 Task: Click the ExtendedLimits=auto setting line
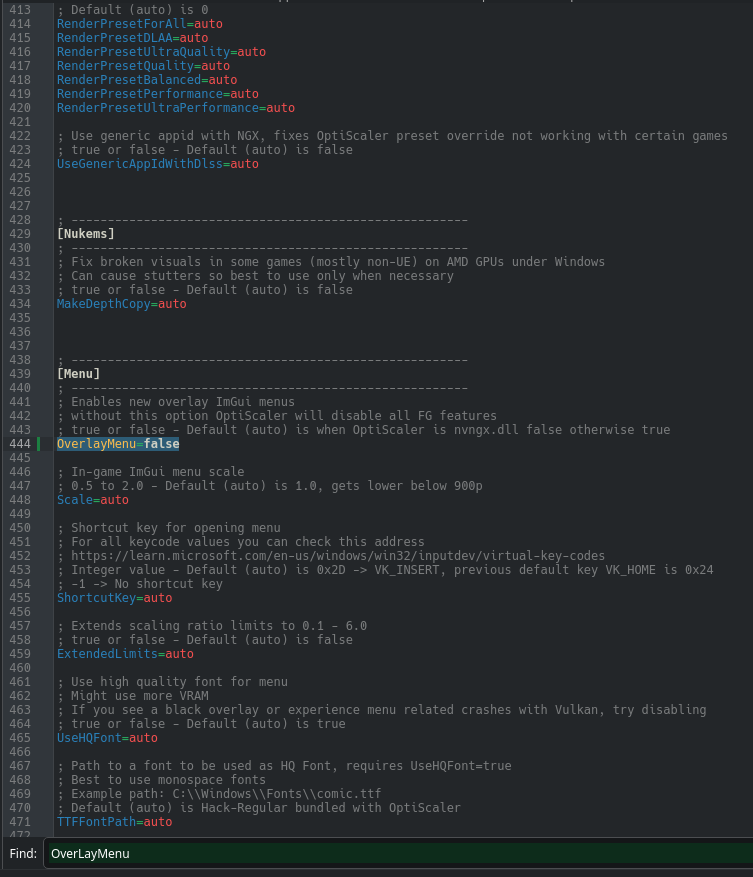(x=125, y=654)
